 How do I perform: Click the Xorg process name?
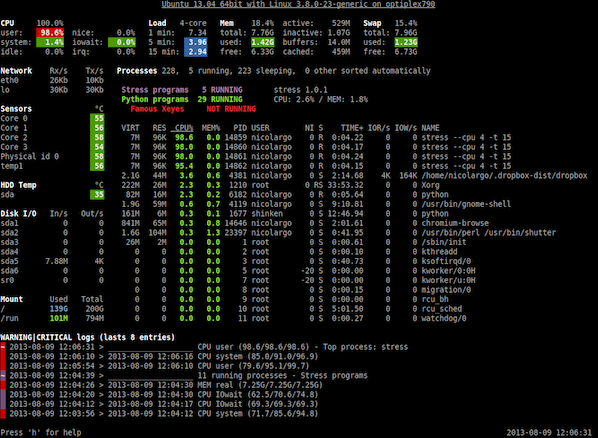(430, 185)
